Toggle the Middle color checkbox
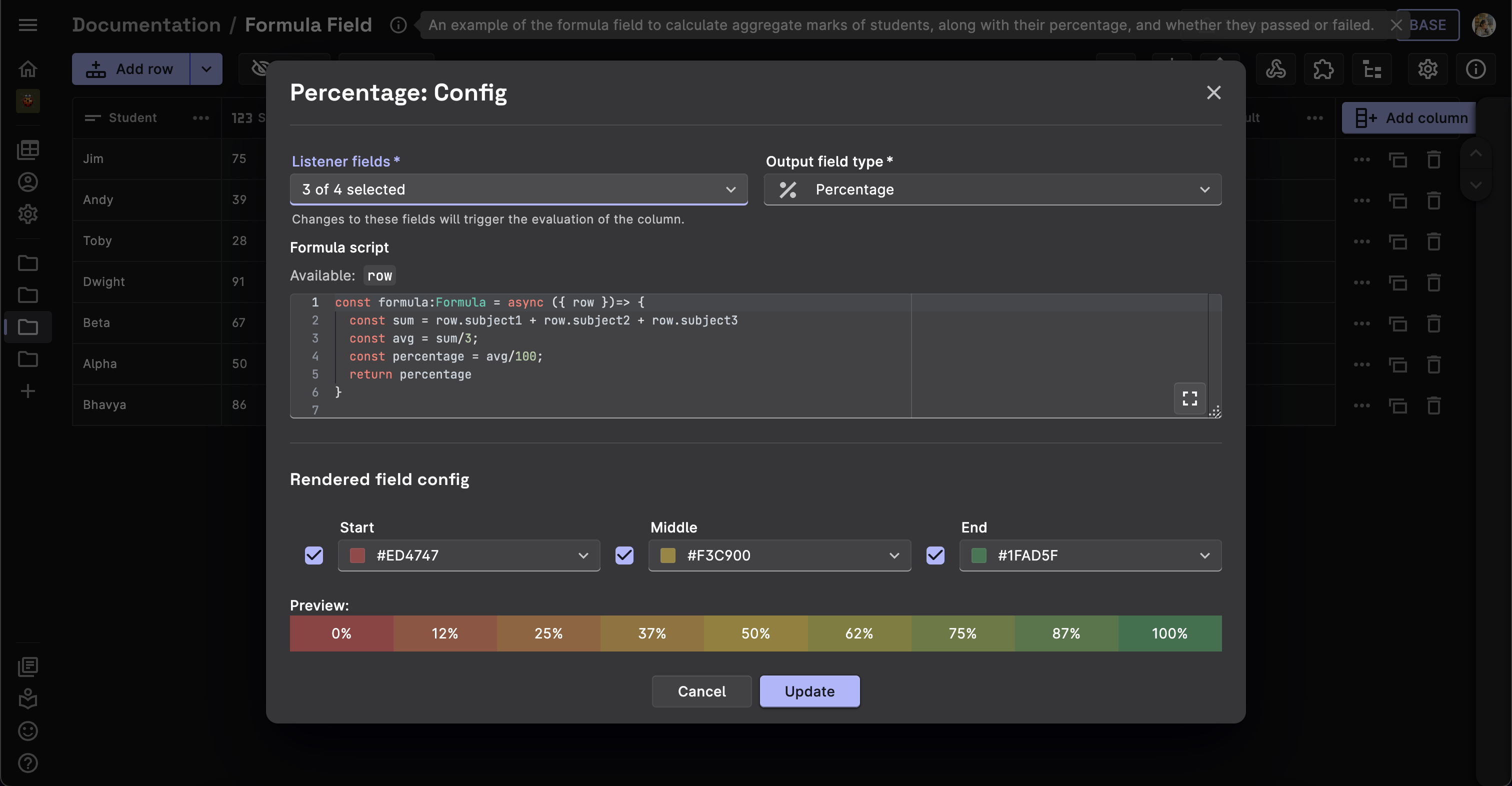Viewport: 1512px width, 786px height. (624, 555)
